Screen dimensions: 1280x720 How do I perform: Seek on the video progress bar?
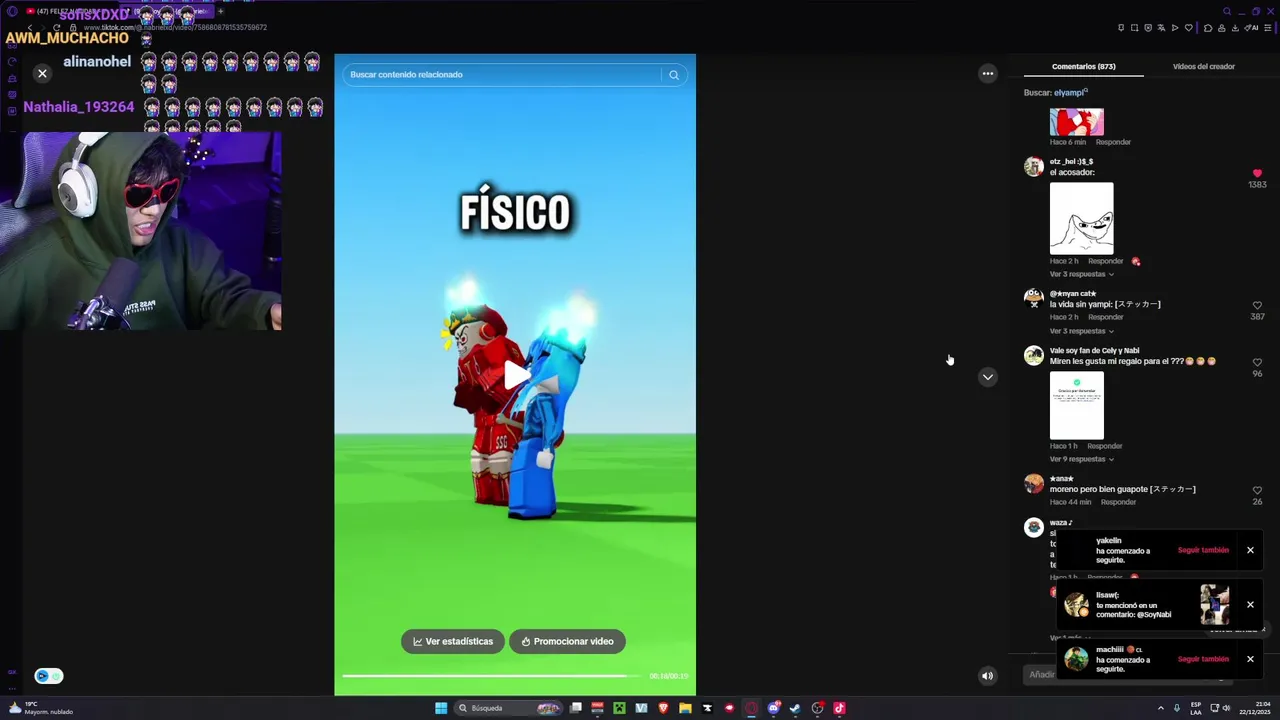pos(490,677)
